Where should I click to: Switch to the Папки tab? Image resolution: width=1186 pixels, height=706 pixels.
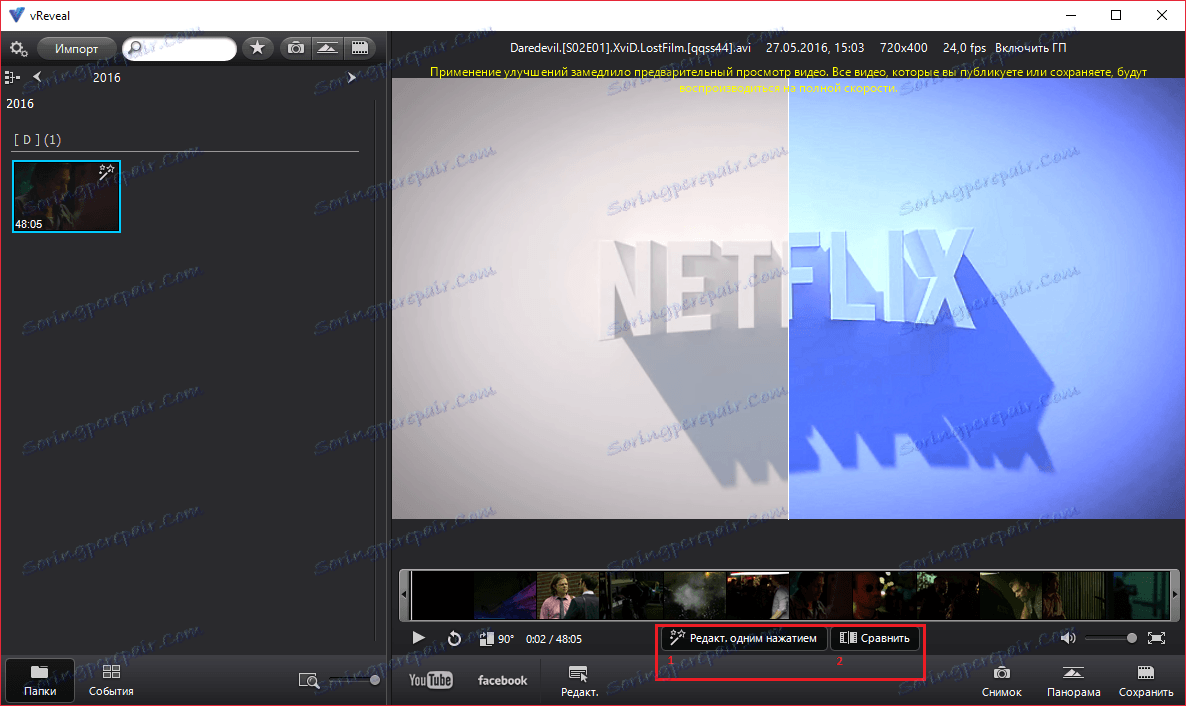click(39, 680)
